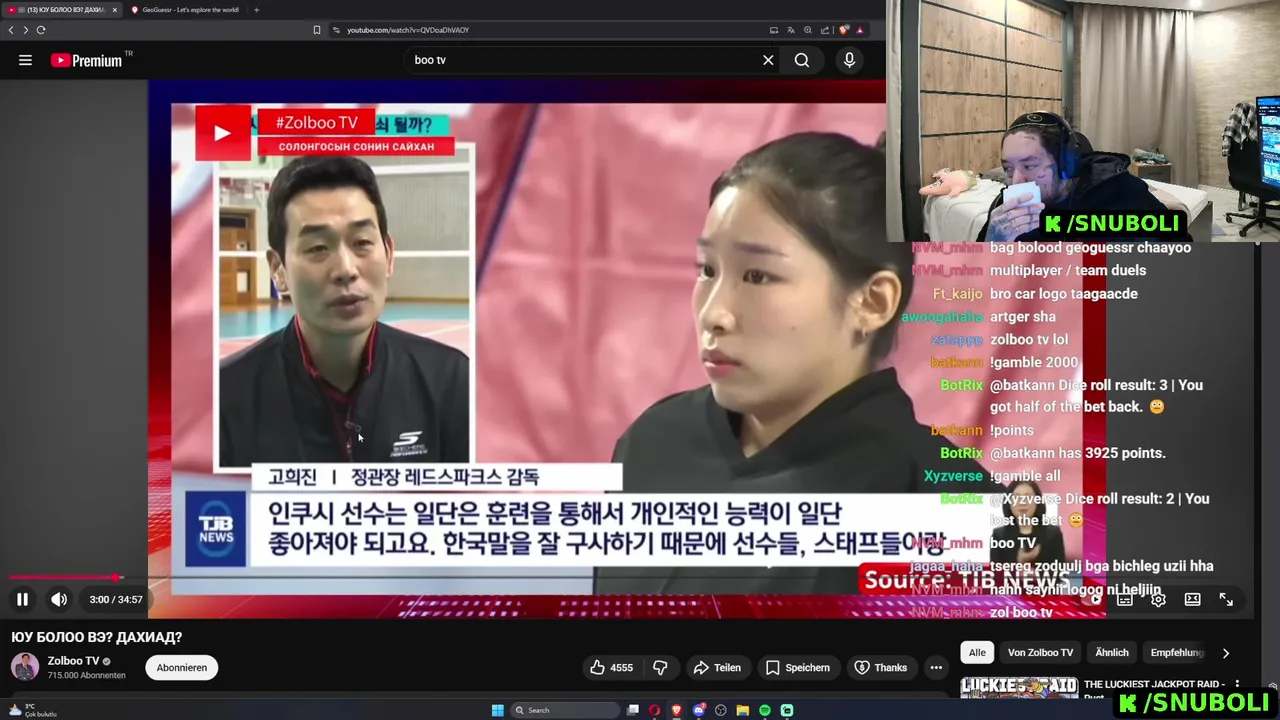This screenshot has height=720, width=1280.
Task: Click the 715.000 Abonnenten subscriber count
Action: pyautogui.click(x=86, y=675)
